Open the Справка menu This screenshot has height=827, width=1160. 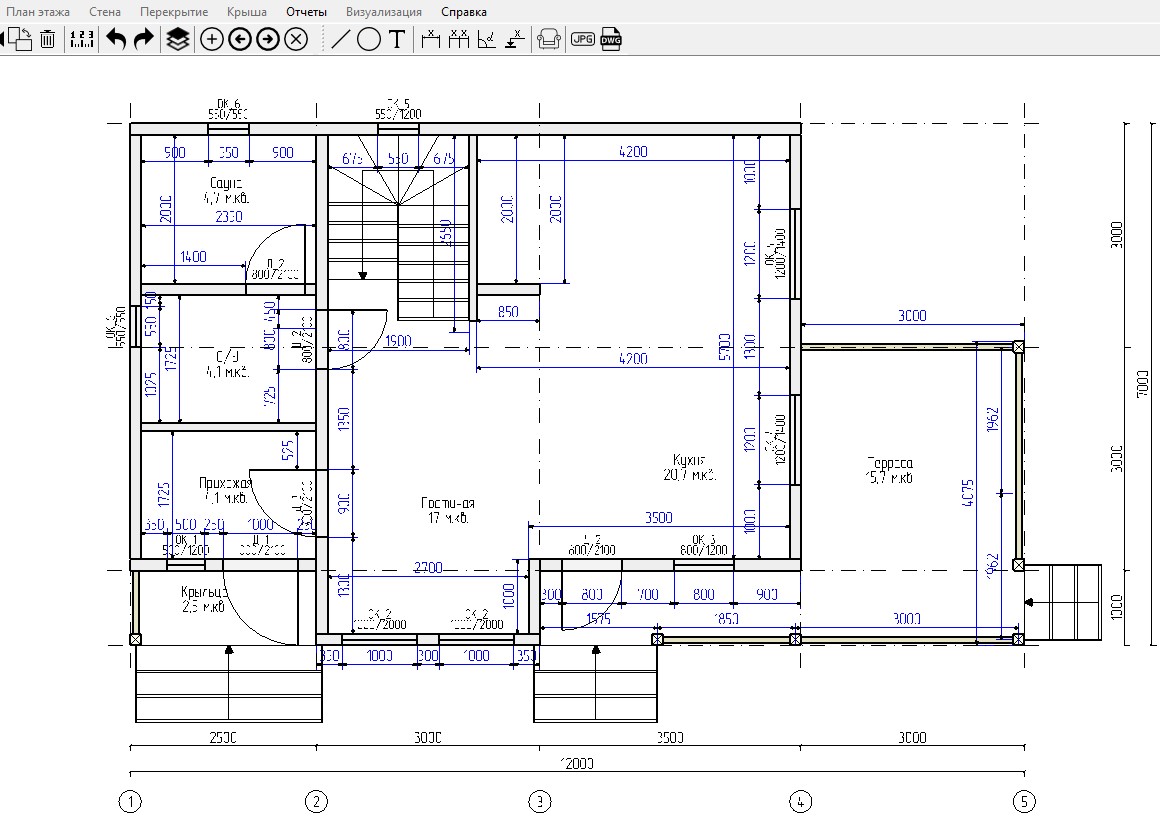464,12
